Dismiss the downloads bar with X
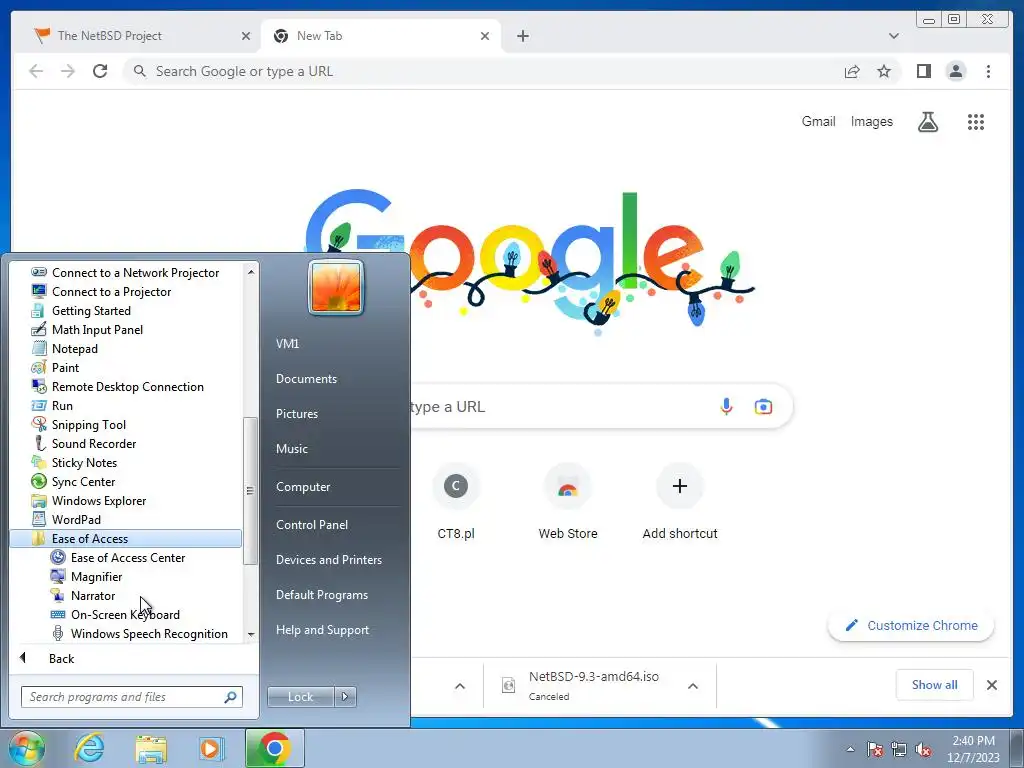The height and width of the screenshot is (768, 1024). [991, 684]
